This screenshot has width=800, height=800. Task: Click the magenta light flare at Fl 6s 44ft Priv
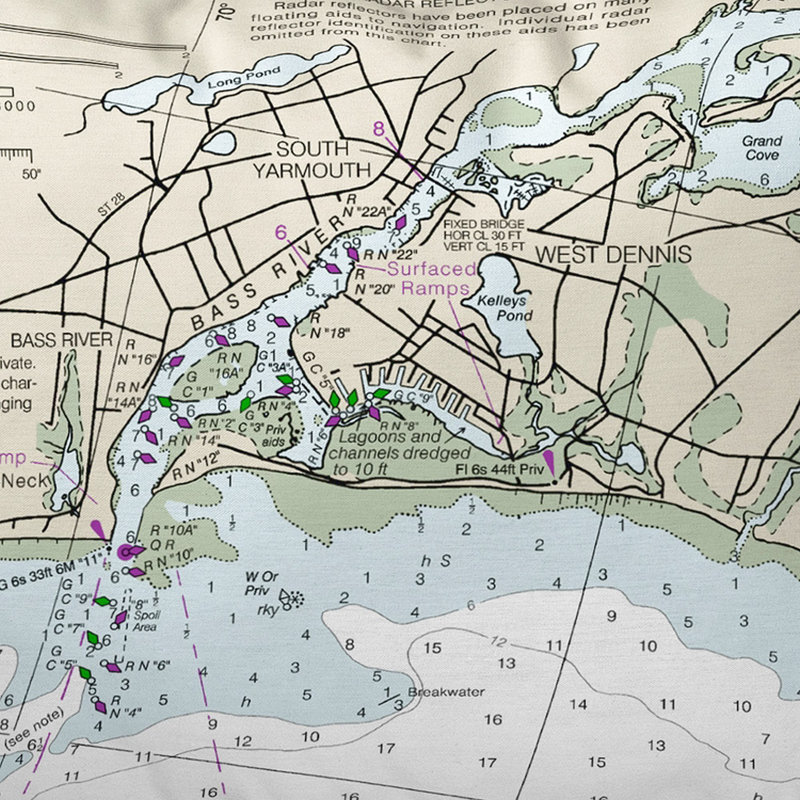(549, 462)
